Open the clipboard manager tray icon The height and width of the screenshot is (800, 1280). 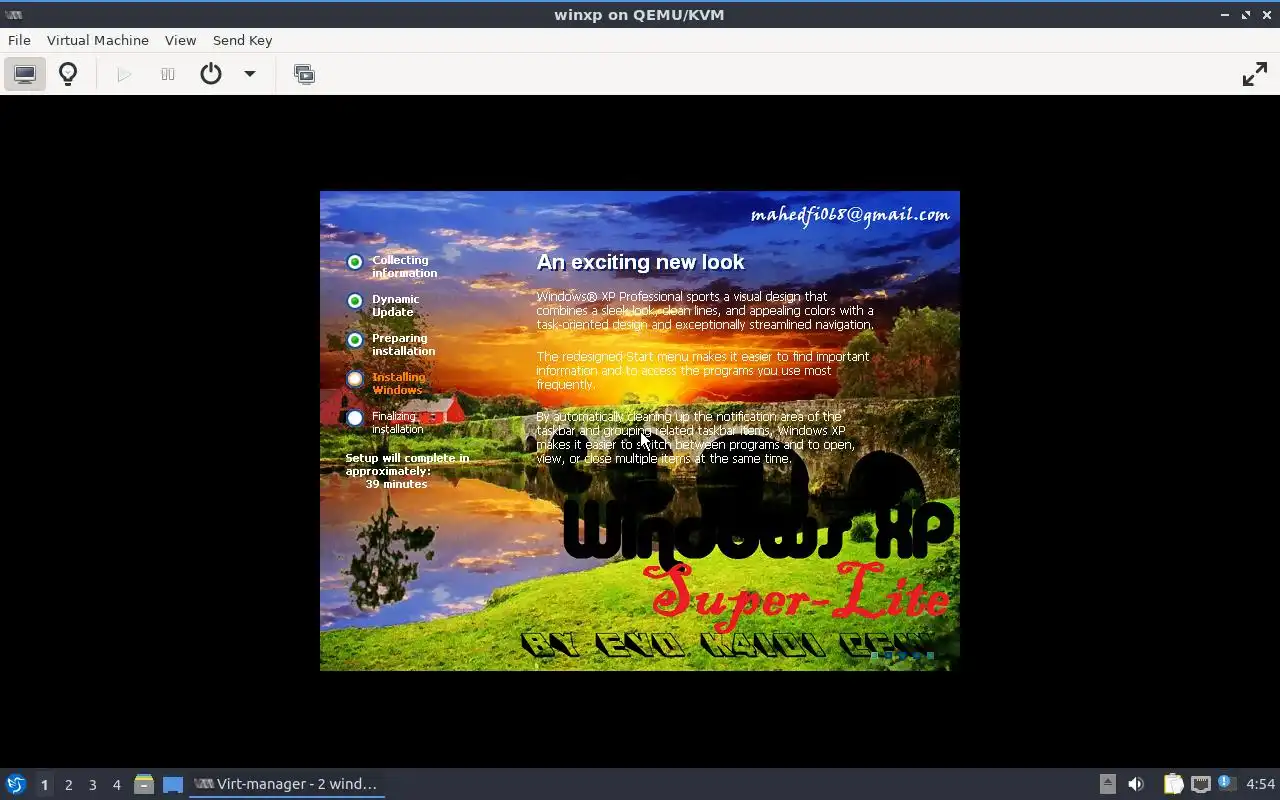pos(1174,784)
